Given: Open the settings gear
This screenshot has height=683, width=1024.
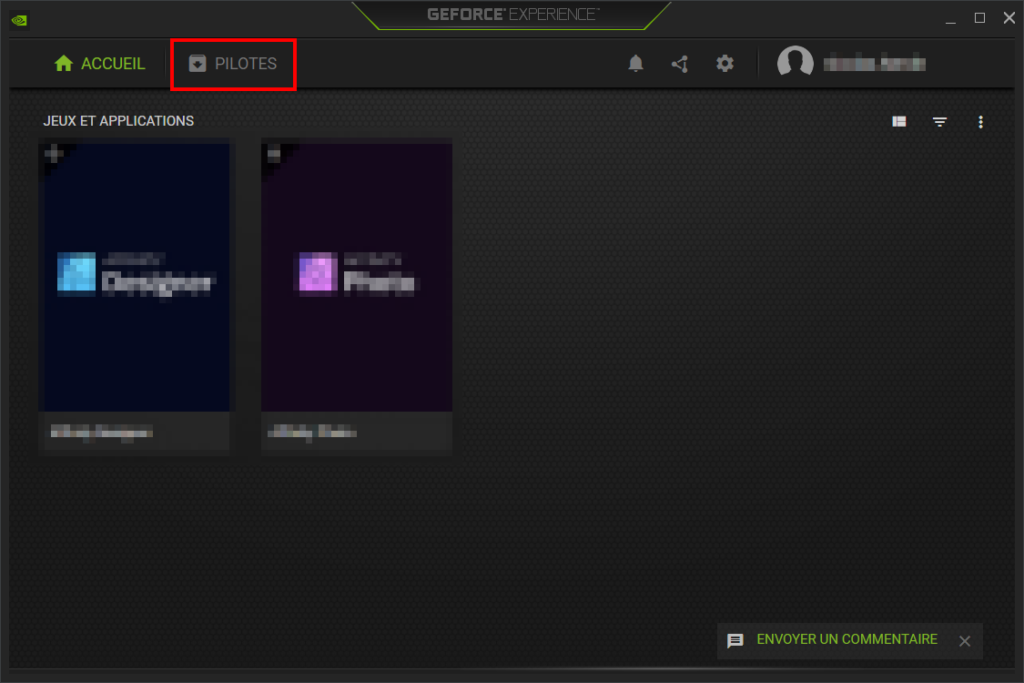Looking at the screenshot, I should (x=725, y=63).
